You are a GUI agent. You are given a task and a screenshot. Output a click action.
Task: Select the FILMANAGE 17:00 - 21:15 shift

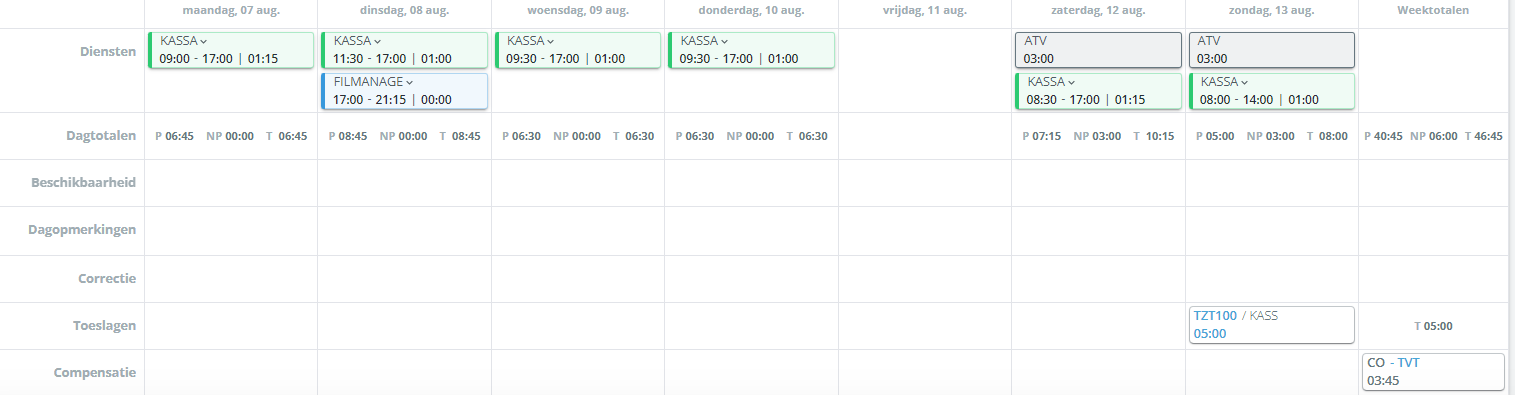tap(405, 91)
